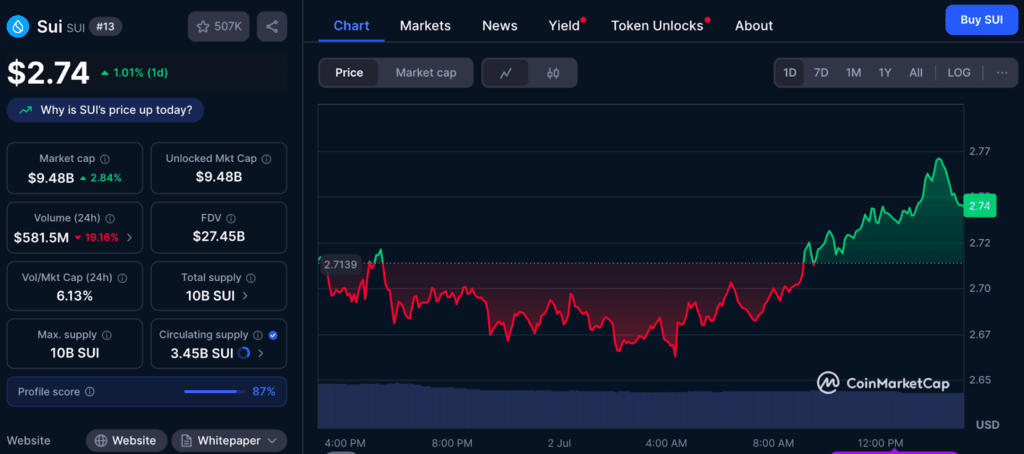This screenshot has width=1024, height=454.
Task: Click info icon beside Profile score
Action: click(90, 392)
